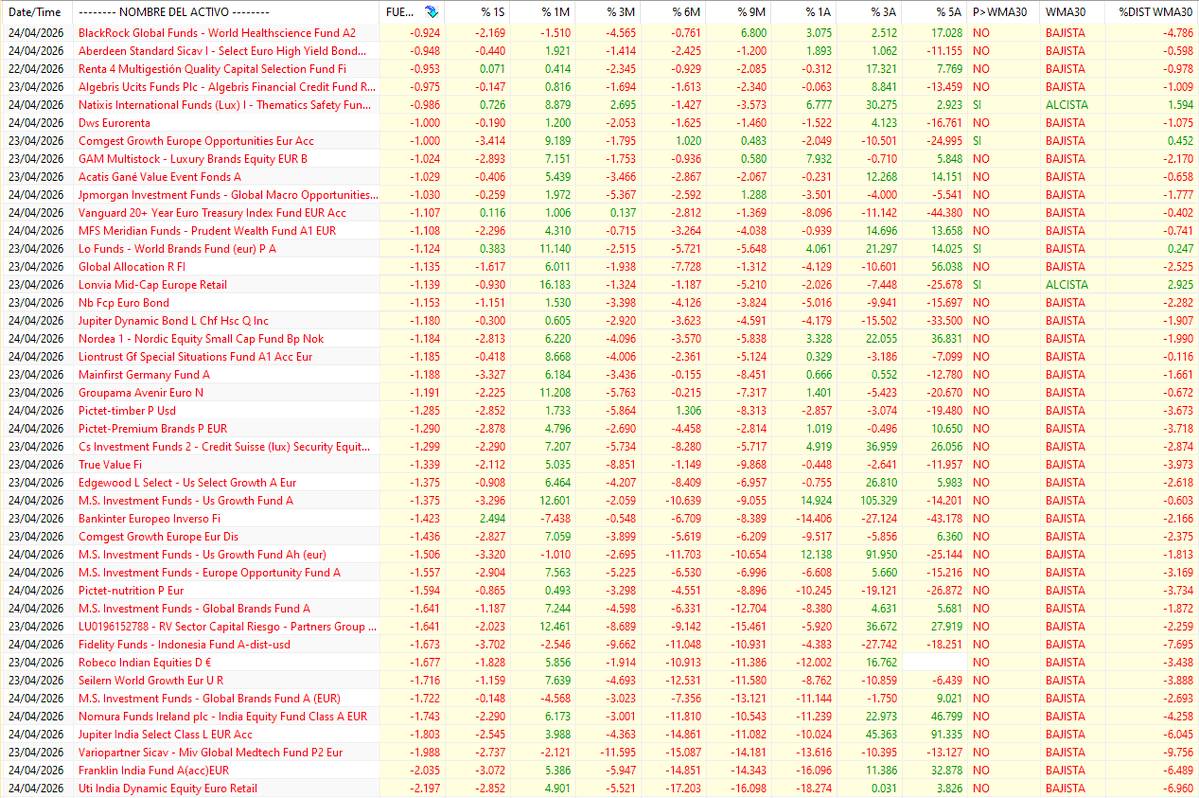Viewport: 1199px width, 798px height.
Task: Select LU0196152788 RV Sector Capital Riesgo row
Action: (x=228, y=627)
